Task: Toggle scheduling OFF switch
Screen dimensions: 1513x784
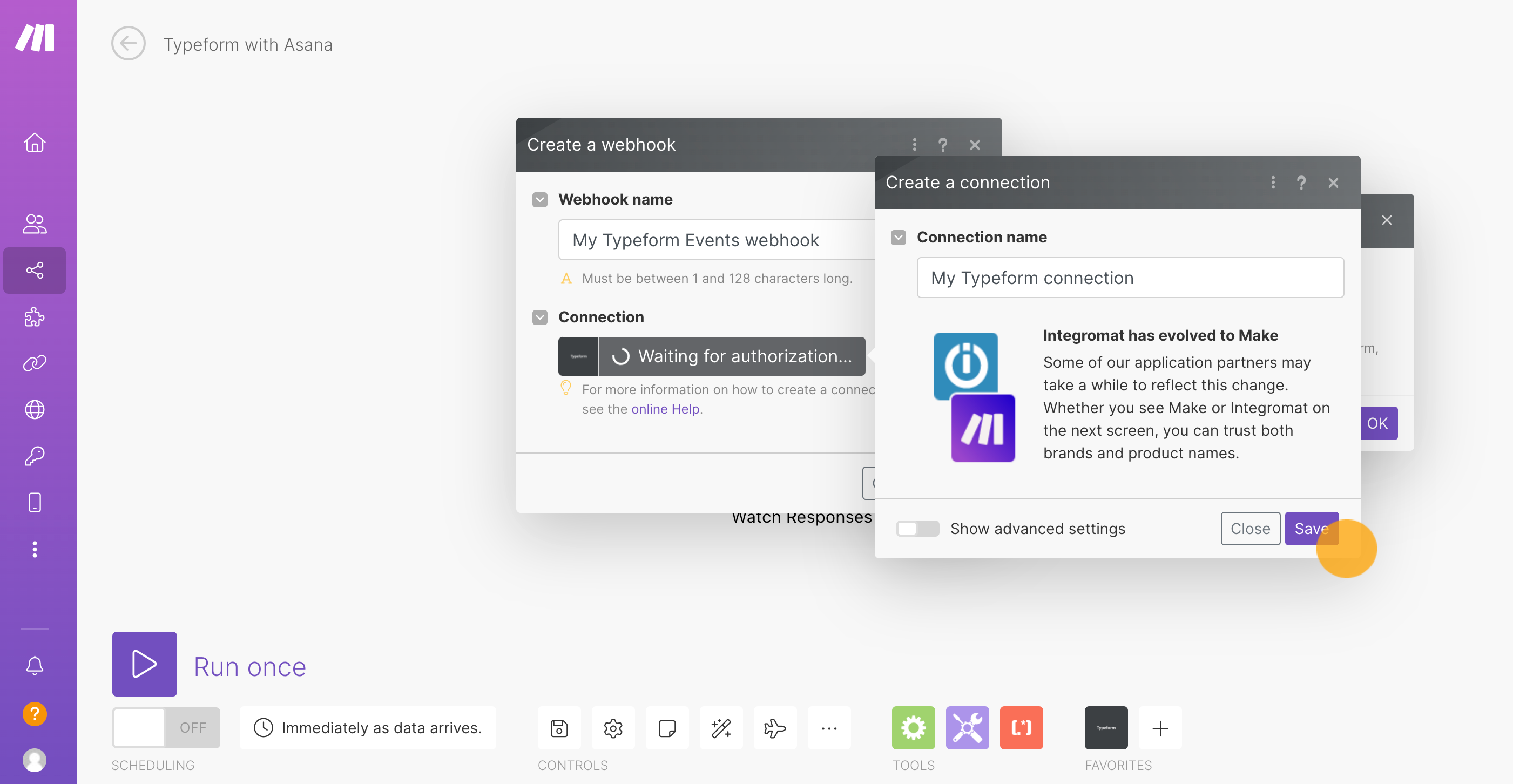Action: [166, 728]
